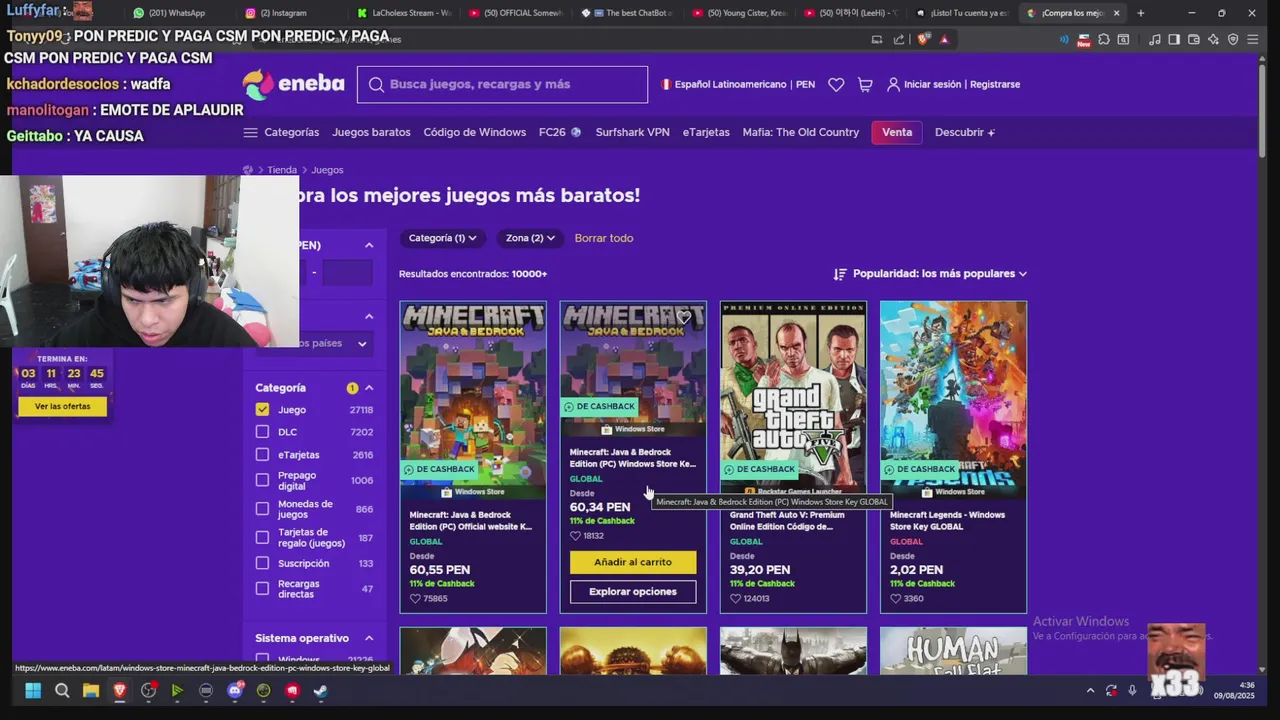Open the browser main menu icon
Screen dimensions: 1280x720
point(1253,39)
